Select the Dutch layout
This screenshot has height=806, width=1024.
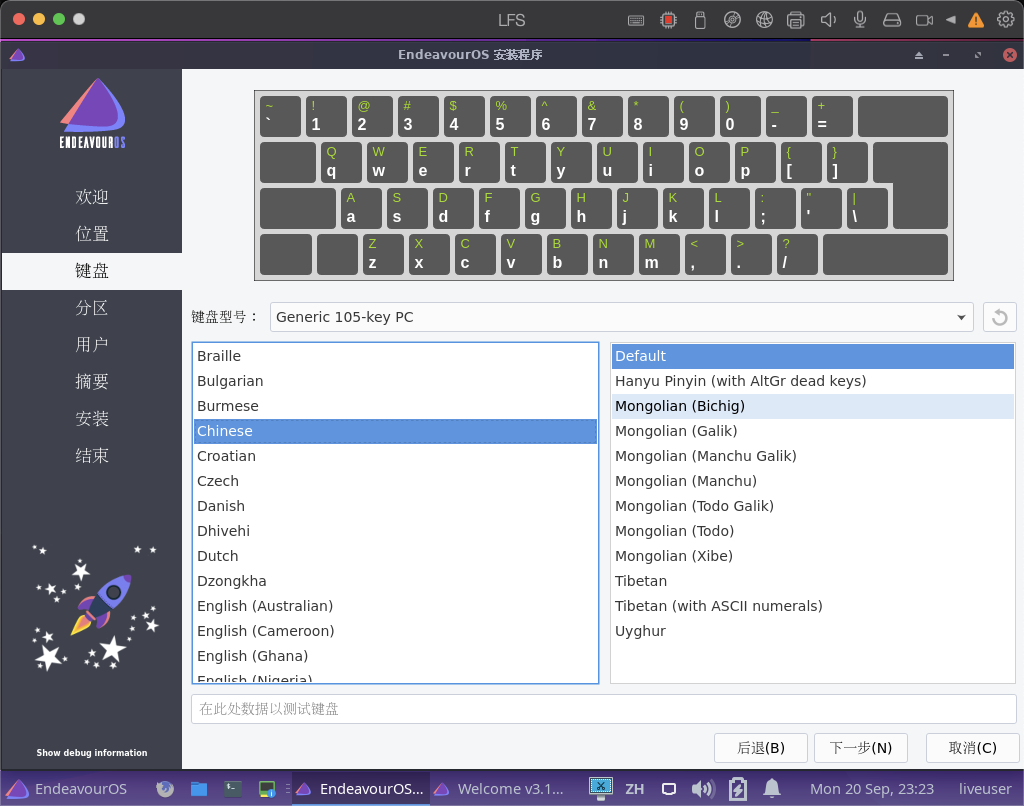tap(395, 556)
